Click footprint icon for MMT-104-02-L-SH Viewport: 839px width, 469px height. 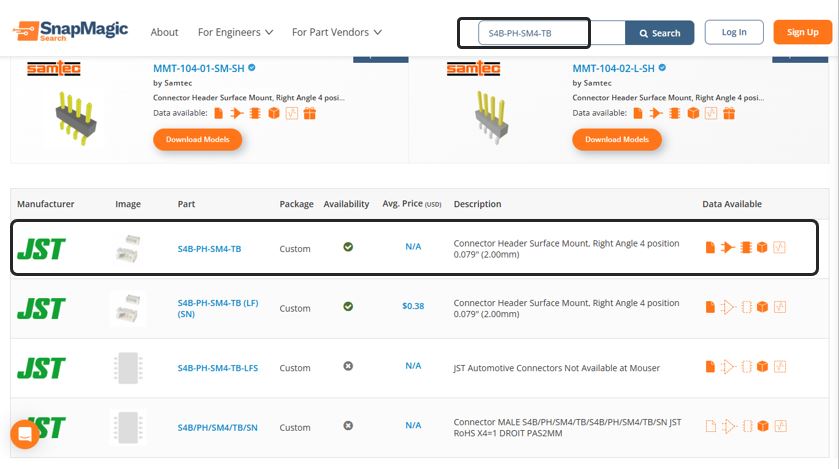(675, 113)
